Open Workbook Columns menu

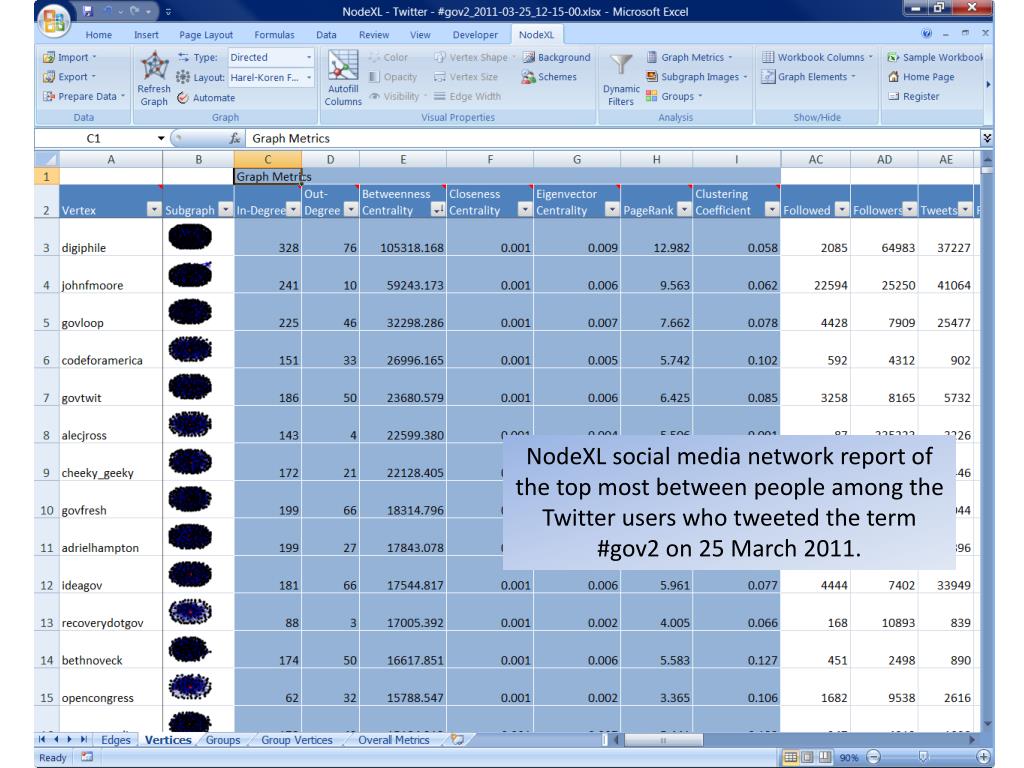click(x=818, y=57)
